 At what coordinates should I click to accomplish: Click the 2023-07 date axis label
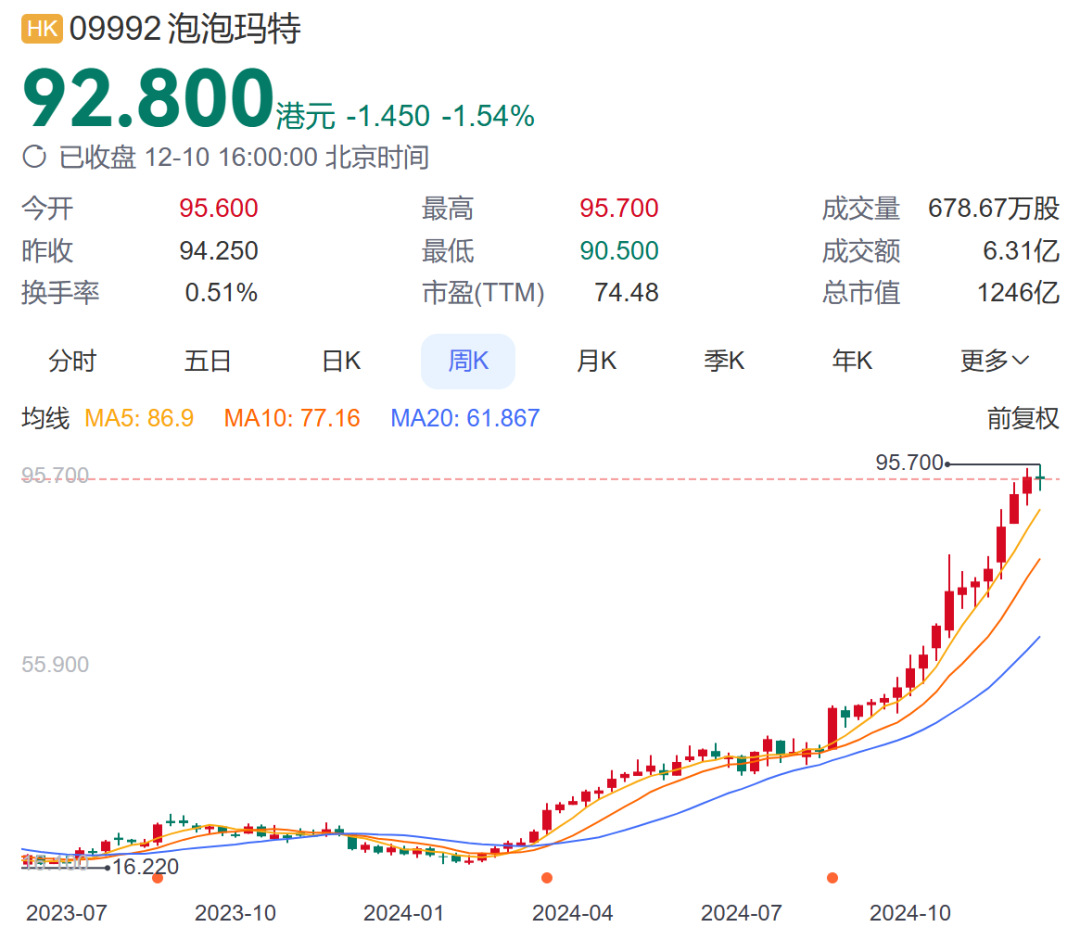(67, 913)
